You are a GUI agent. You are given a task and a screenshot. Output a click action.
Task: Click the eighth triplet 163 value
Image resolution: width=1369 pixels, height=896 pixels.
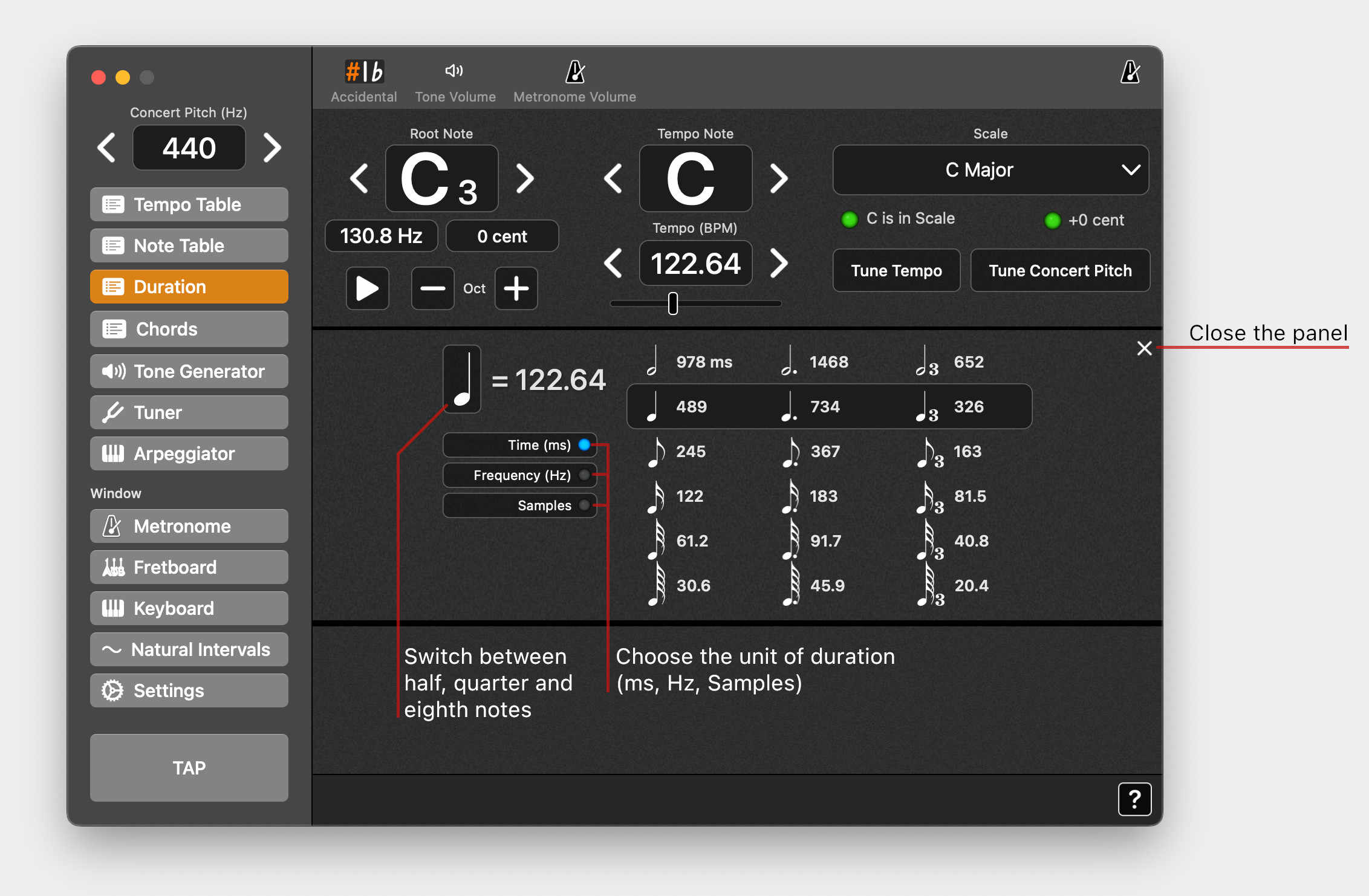(x=967, y=451)
